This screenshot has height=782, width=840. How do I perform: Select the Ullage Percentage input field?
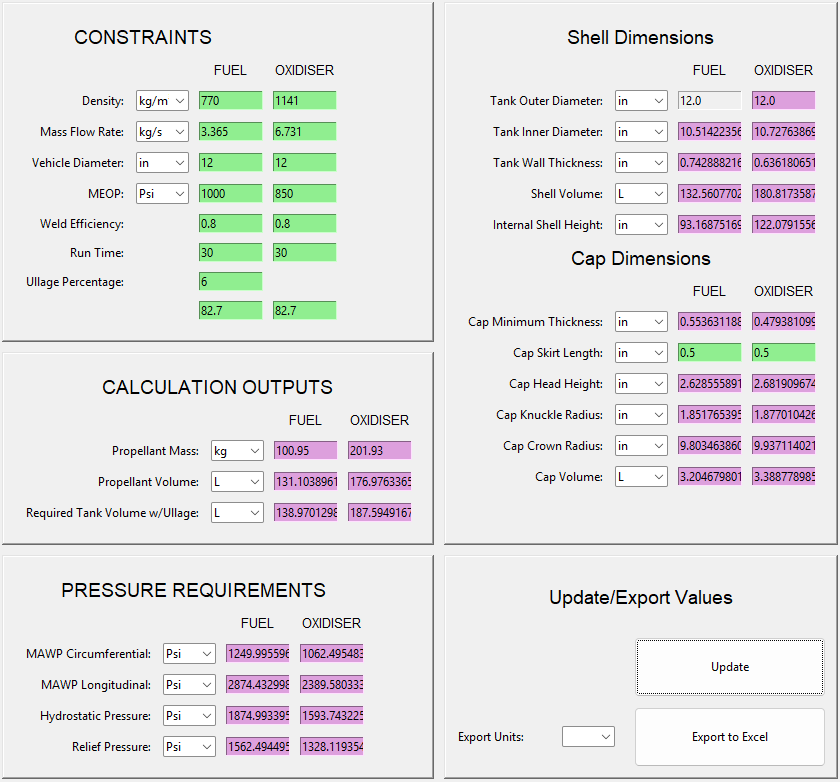pos(230,281)
